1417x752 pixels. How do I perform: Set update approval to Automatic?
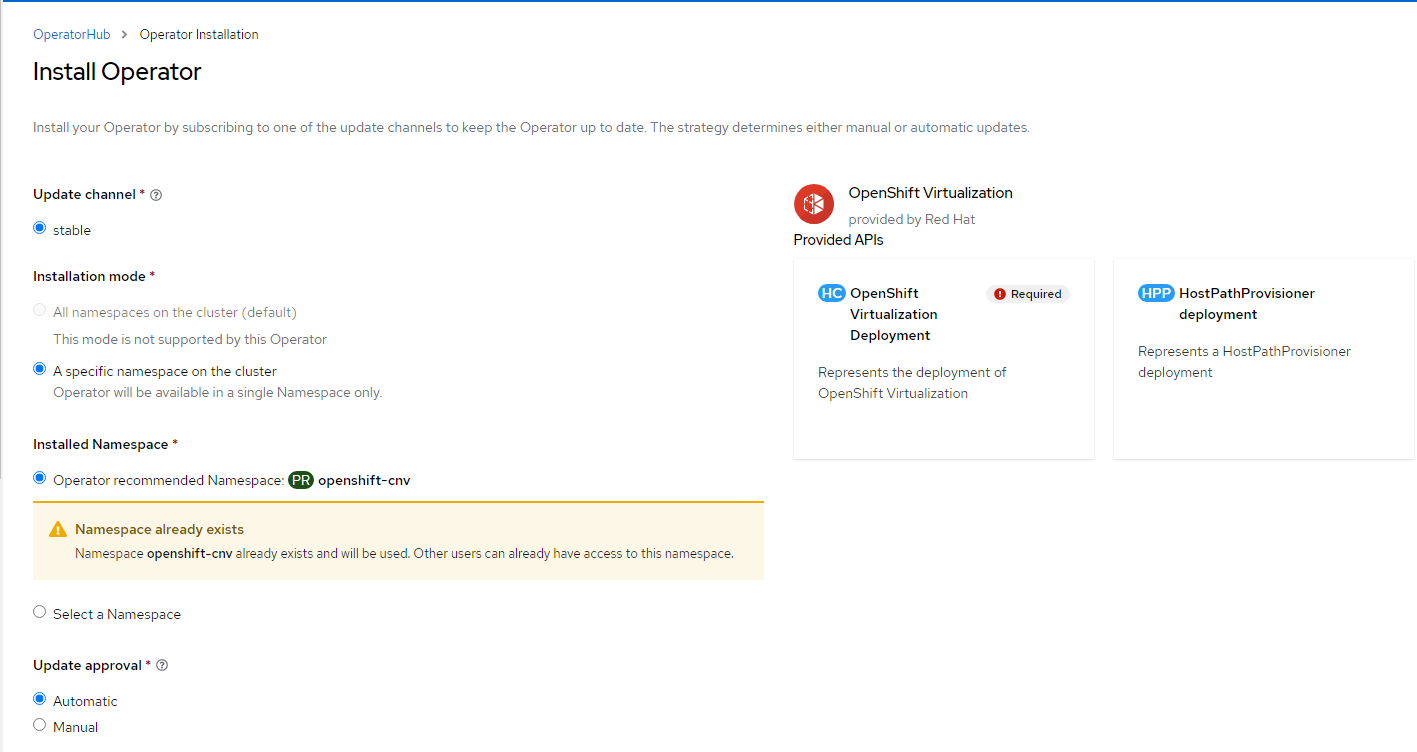pyautogui.click(x=40, y=699)
